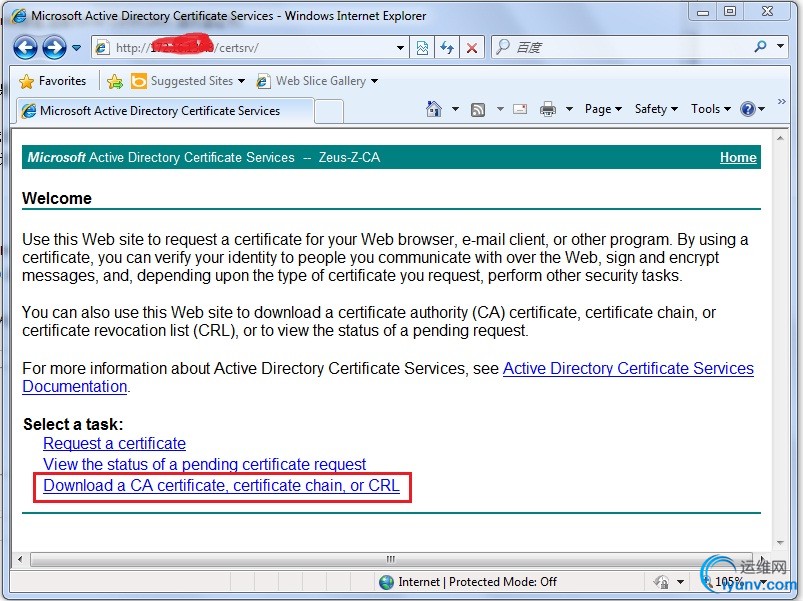Run search using the magnifier button
Viewport: 803px width, 601px height.
point(760,47)
